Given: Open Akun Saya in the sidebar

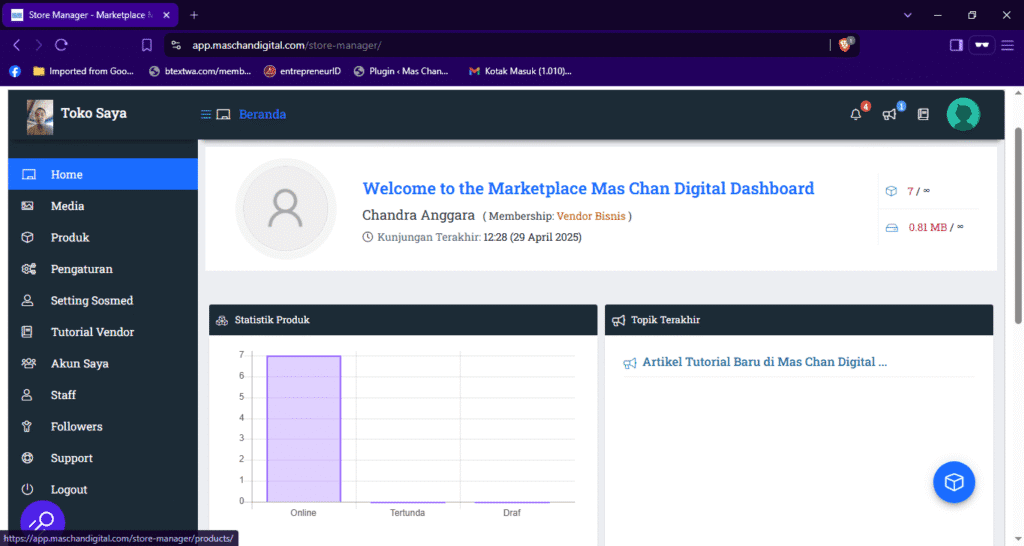Looking at the screenshot, I should point(103,363).
